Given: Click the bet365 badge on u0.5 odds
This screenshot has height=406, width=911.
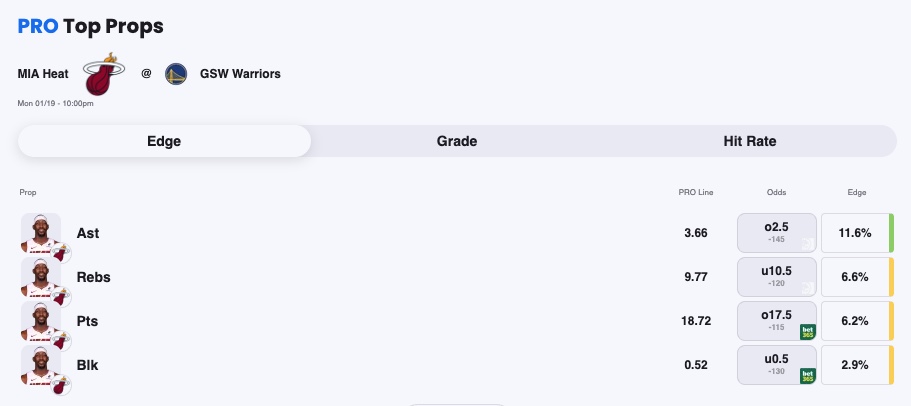Looking at the screenshot, I should point(807,375).
